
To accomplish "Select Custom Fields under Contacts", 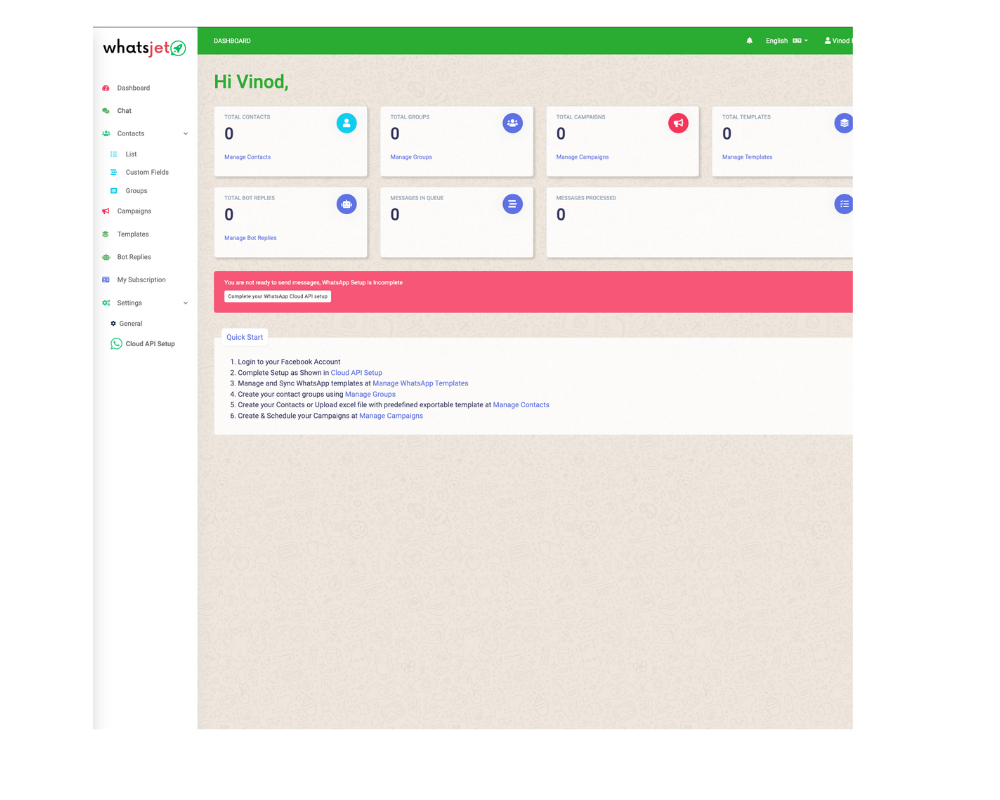I will point(147,173).
